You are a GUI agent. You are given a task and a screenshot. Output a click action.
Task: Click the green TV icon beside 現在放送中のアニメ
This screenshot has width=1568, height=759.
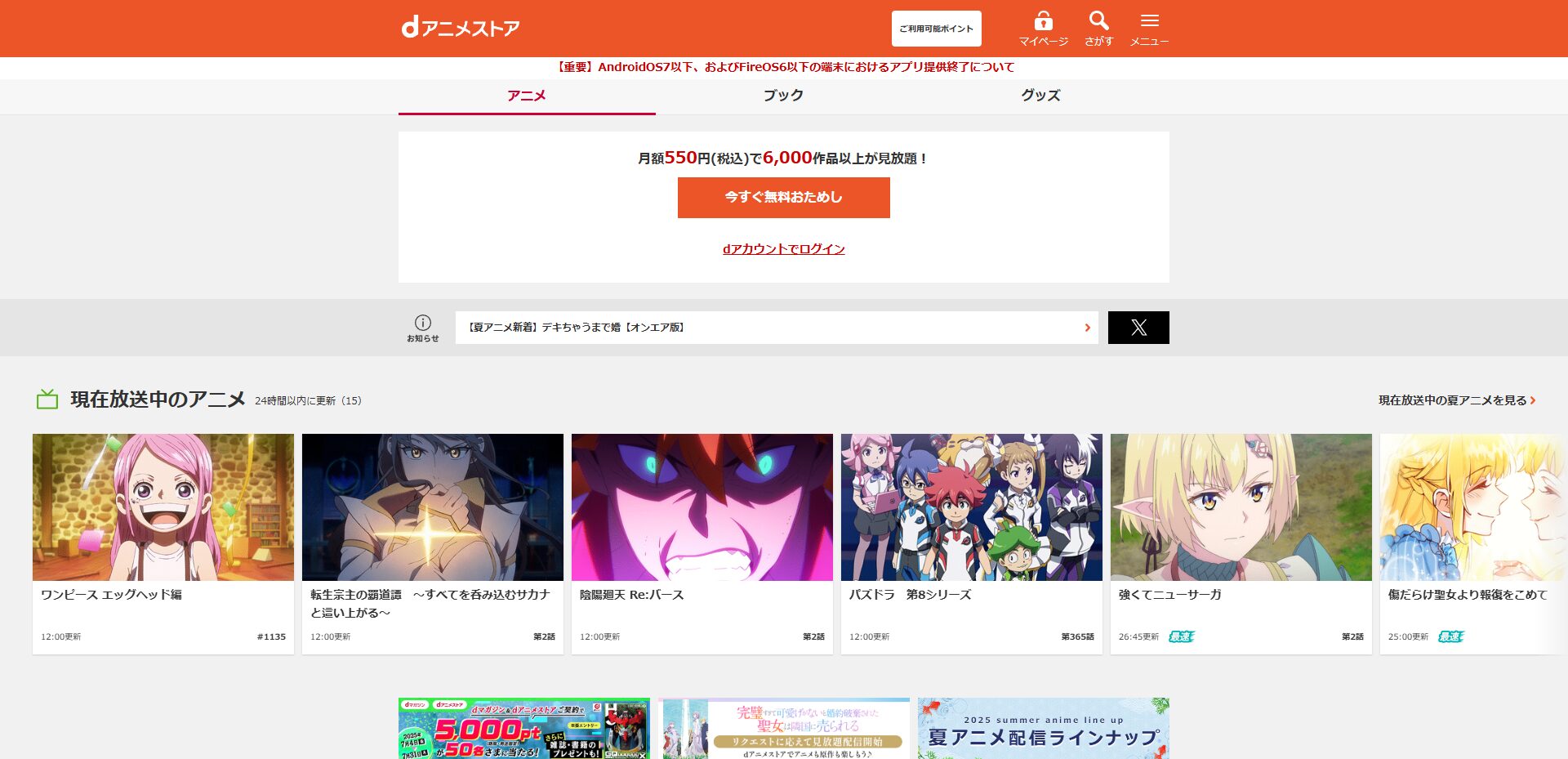click(47, 400)
